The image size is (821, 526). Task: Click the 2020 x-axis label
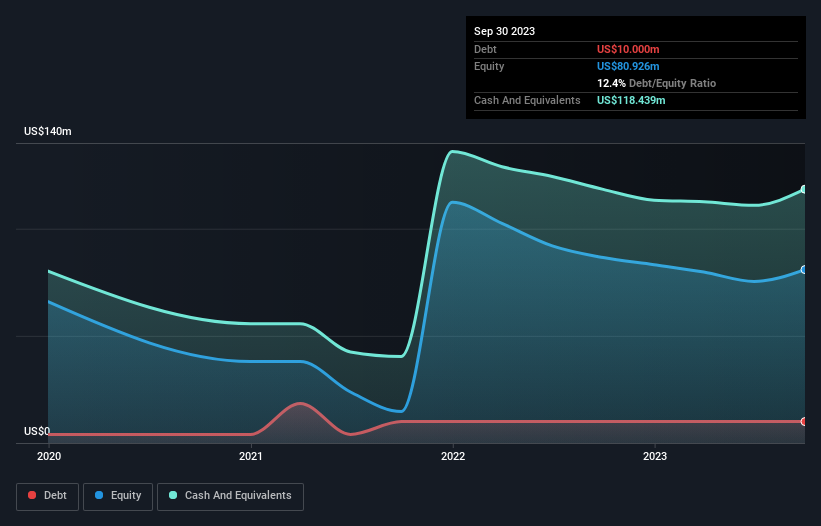click(x=49, y=456)
